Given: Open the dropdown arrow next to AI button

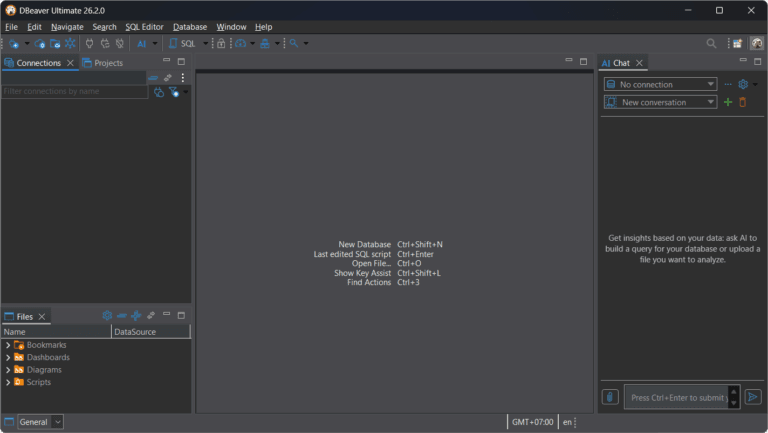Looking at the screenshot, I should (155, 44).
